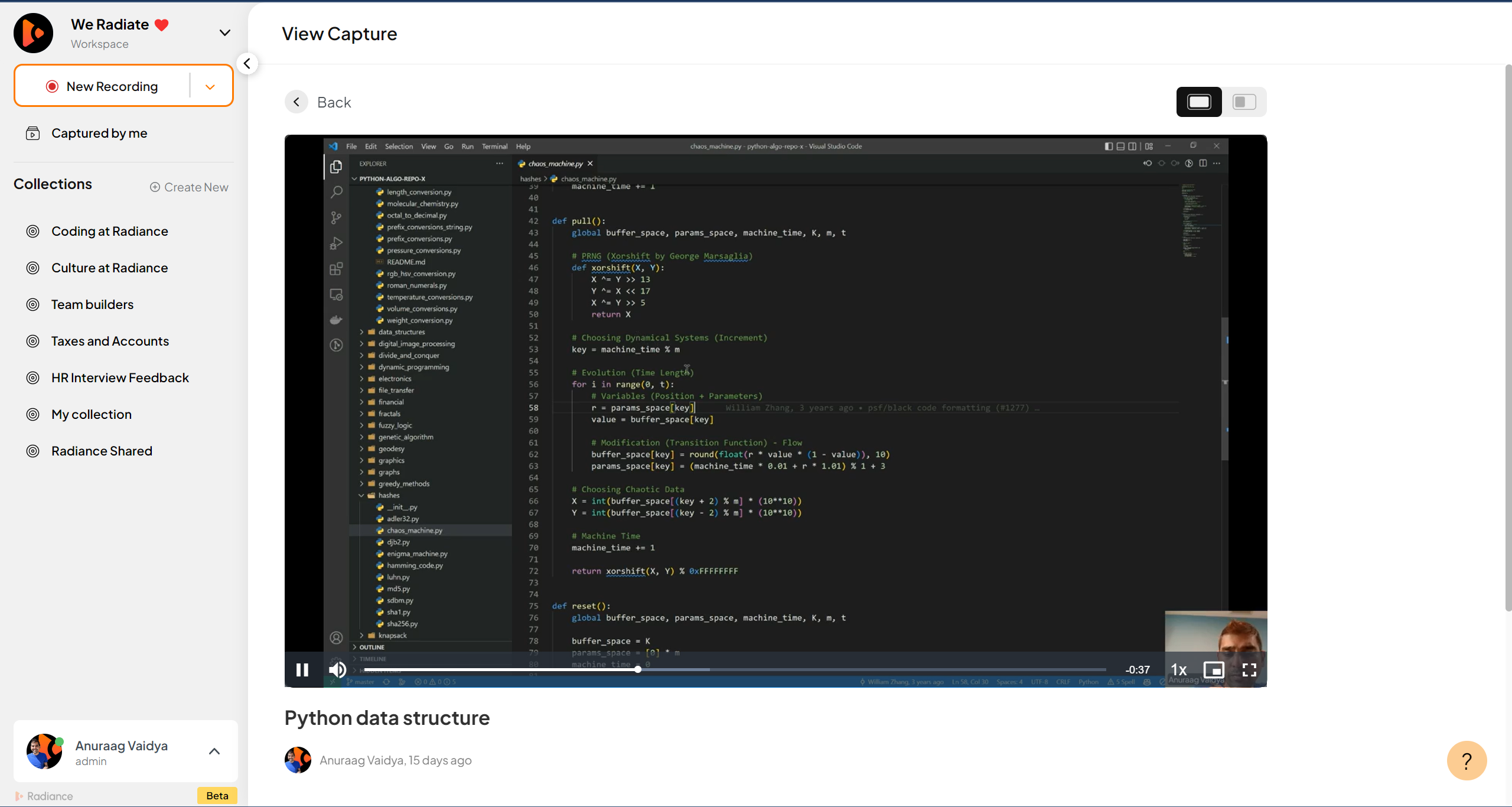This screenshot has height=807, width=1512.
Task: Open the Terminal menu in video
Action: (x=494, y=147)
